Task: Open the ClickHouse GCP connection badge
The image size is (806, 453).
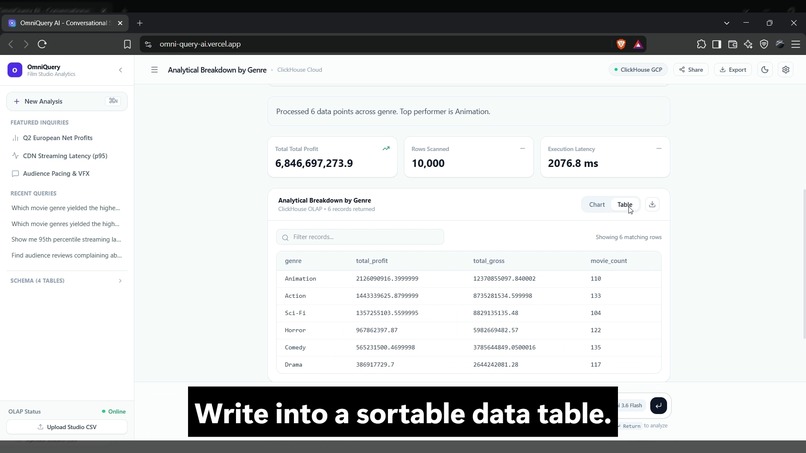Action: click(638, 70)
